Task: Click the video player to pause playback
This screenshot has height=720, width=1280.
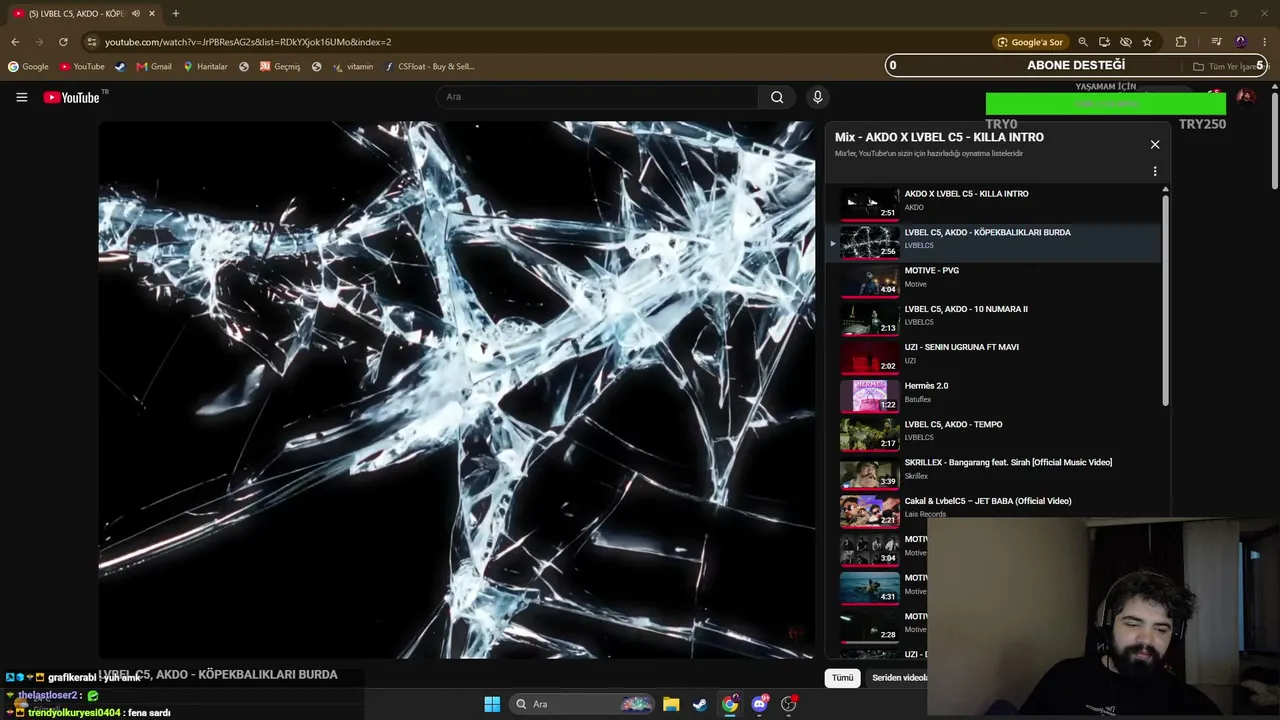Action: [457, 390]
